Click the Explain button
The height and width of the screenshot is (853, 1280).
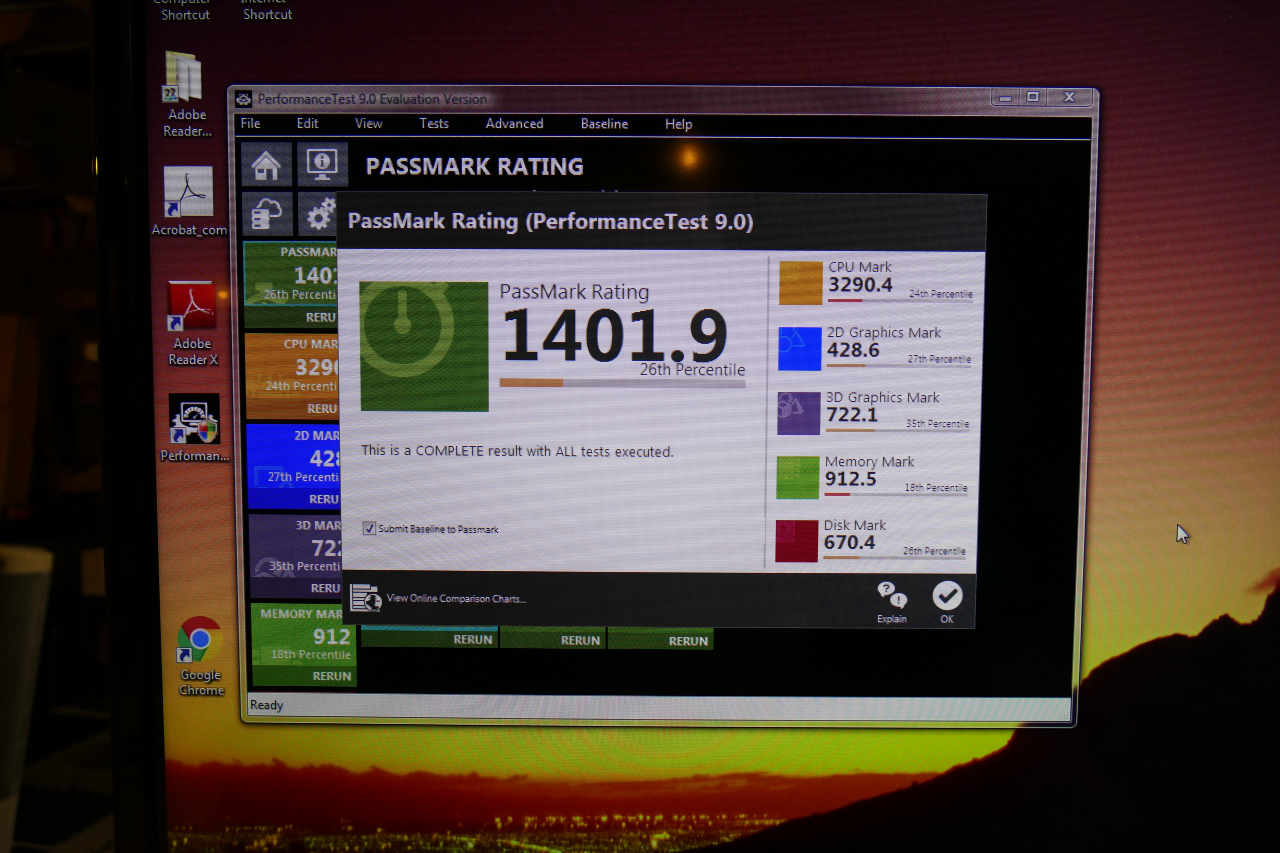click(x=891, y=602)
